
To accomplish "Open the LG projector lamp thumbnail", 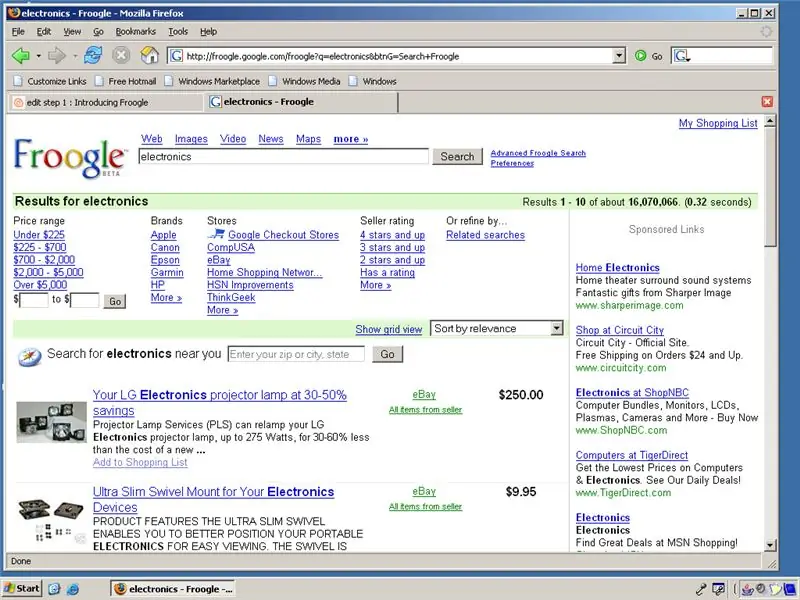I will (52, 422).
